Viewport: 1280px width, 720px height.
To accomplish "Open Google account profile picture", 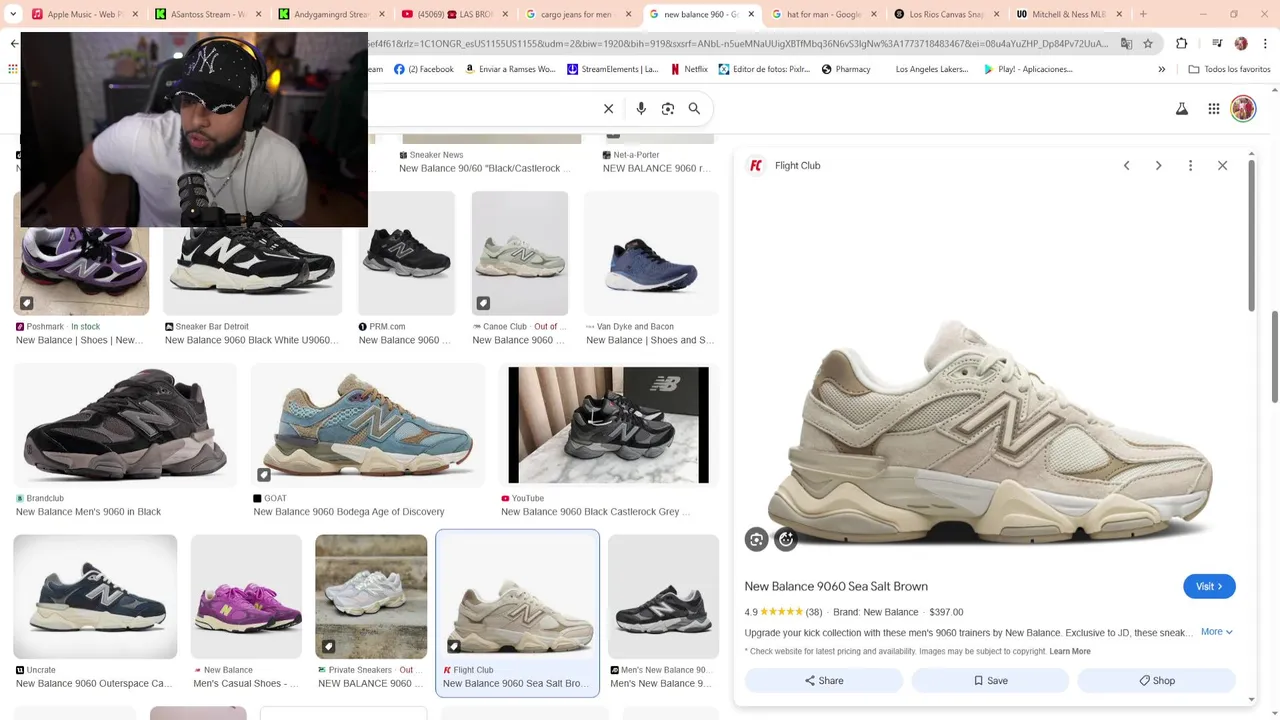I will click(1243, 109).
